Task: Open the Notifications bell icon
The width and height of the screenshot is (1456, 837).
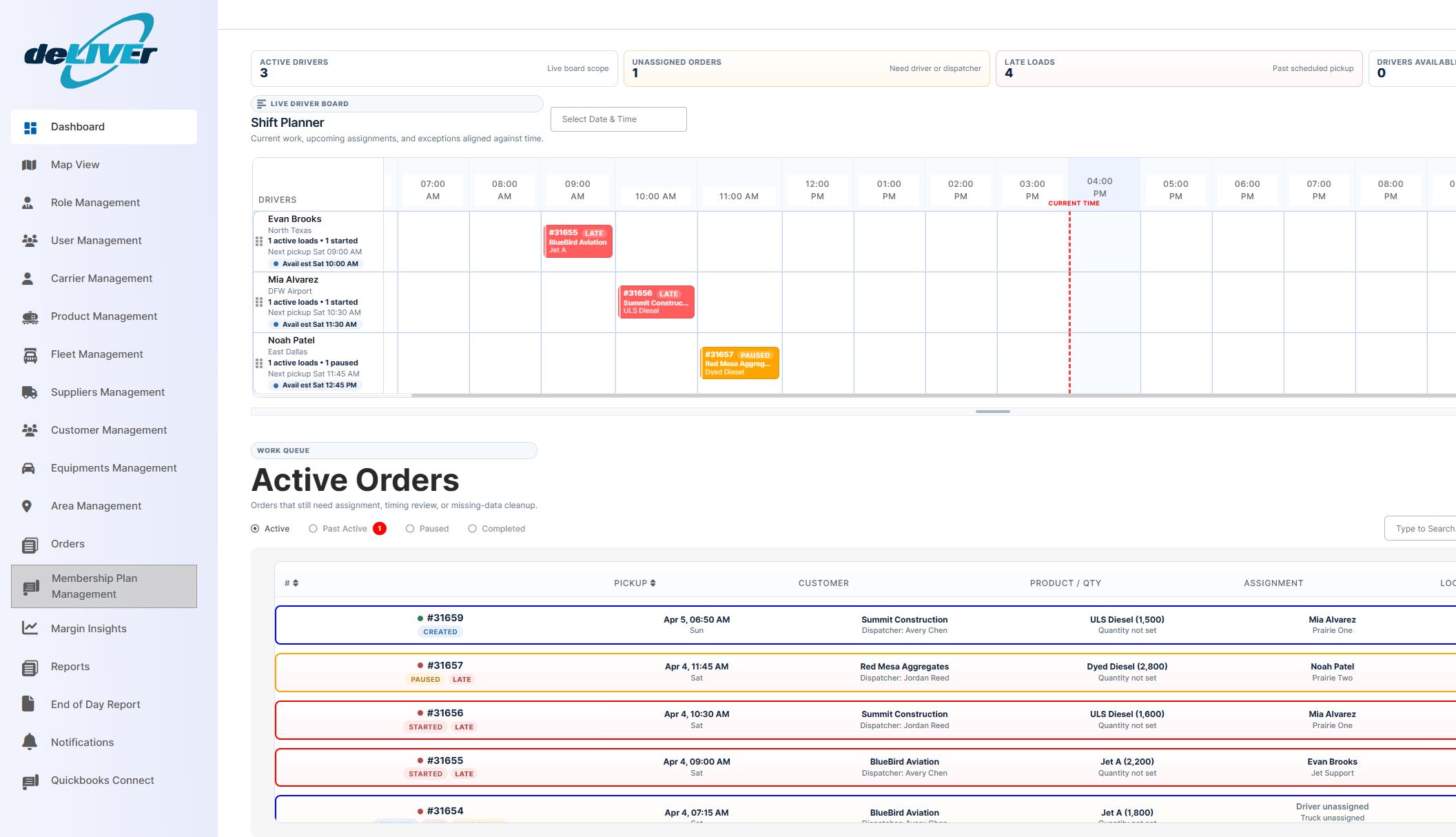Action: tap(29, 742)
